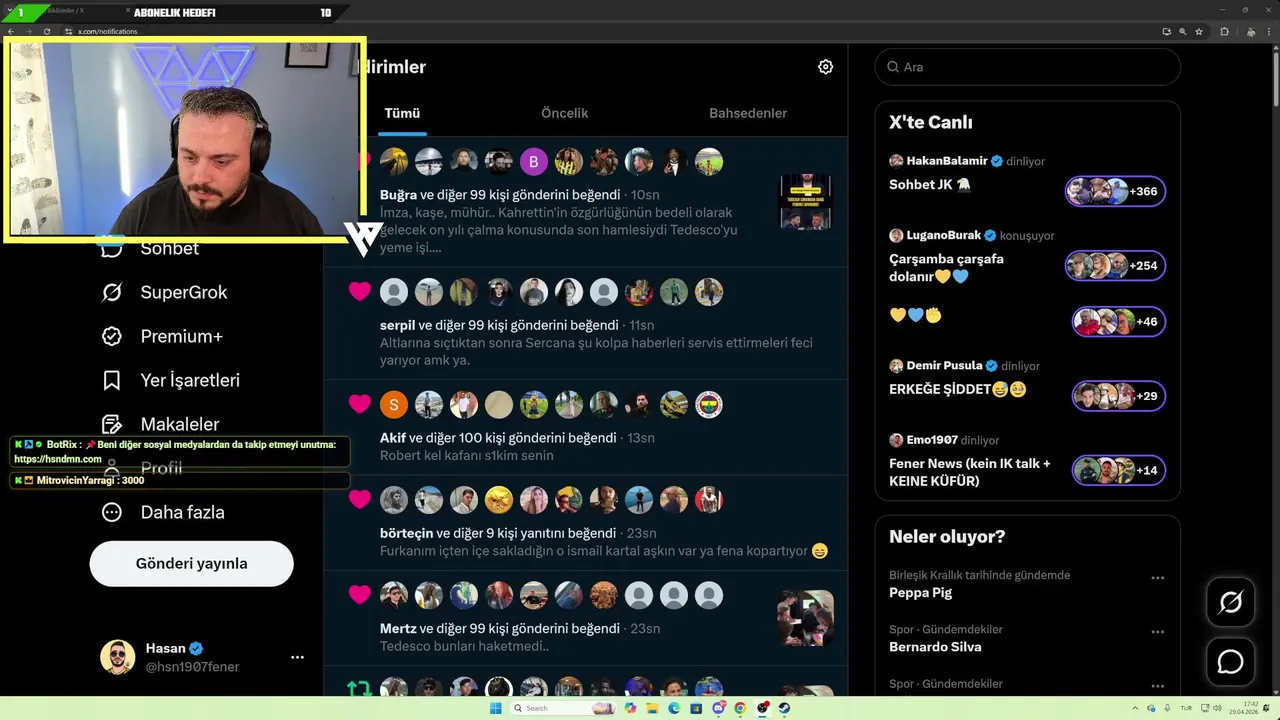This screenshot has width=1280, height=720.
Task: Open HakanBalamir profile link
Action: (947, 160)
